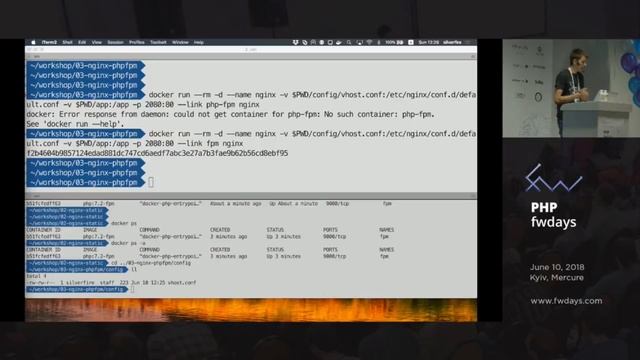Open the Wi-Fi status menu
640x360 pixels.
(x=369, y=42)
